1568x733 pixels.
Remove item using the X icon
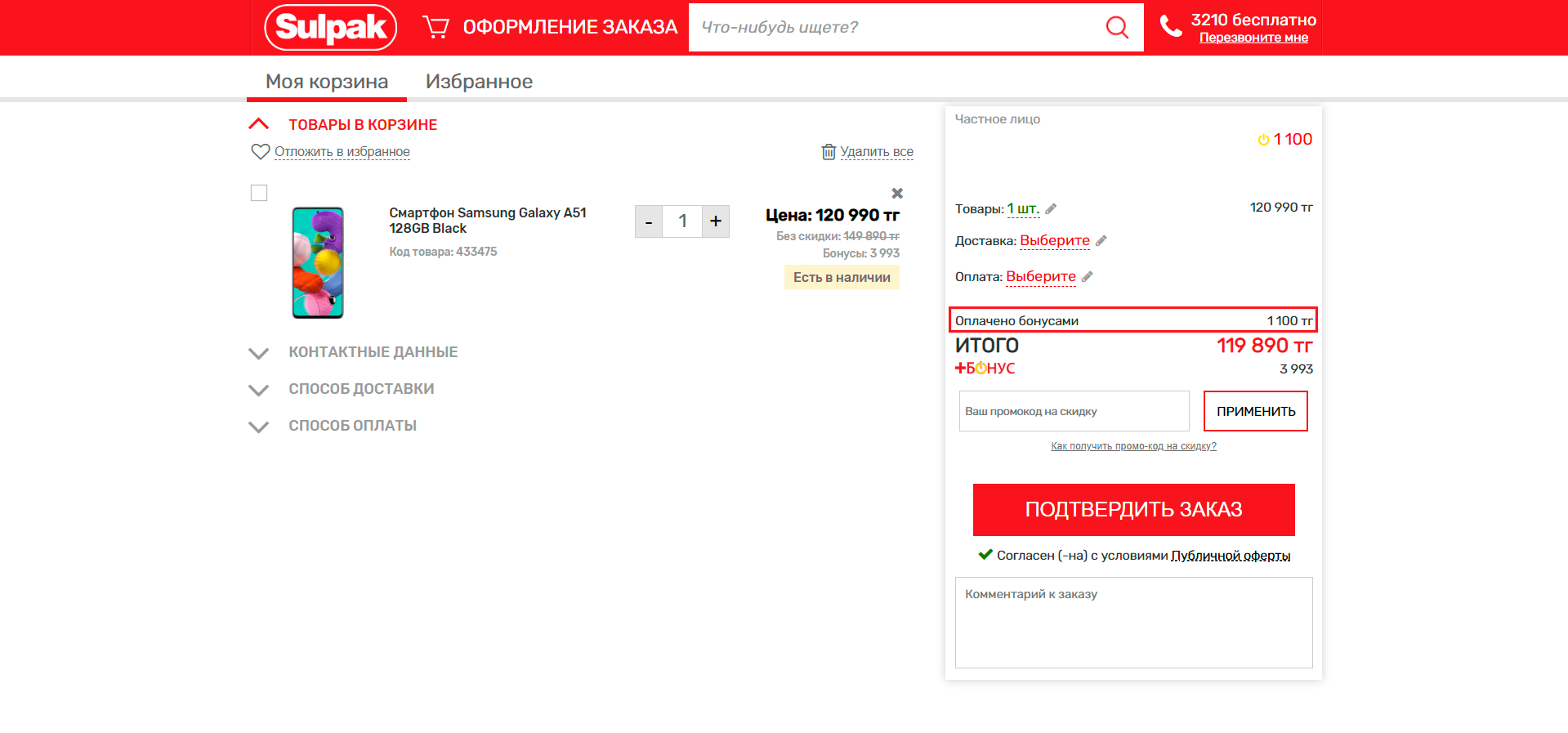897,193
